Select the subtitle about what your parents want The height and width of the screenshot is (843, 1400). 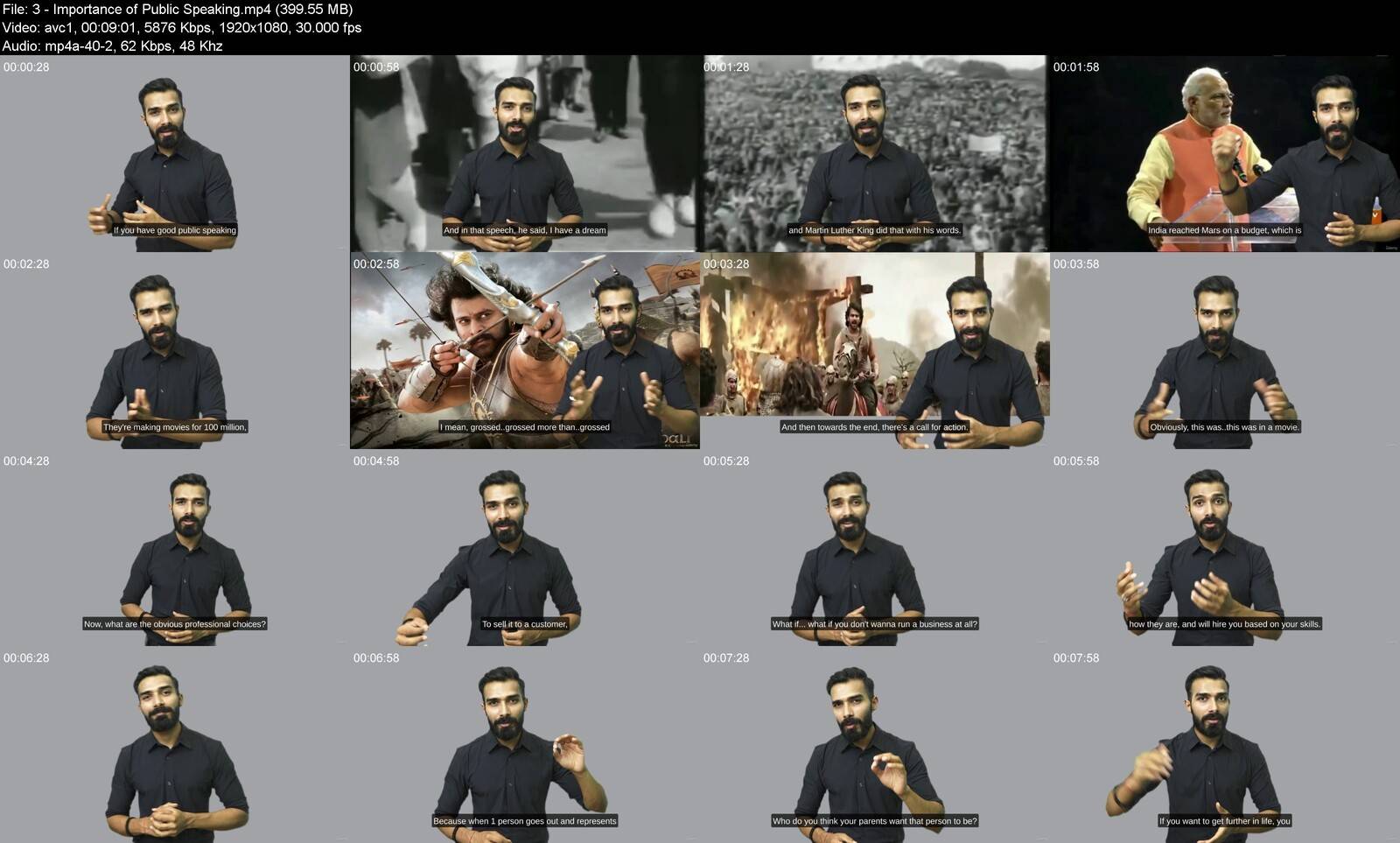875,821
